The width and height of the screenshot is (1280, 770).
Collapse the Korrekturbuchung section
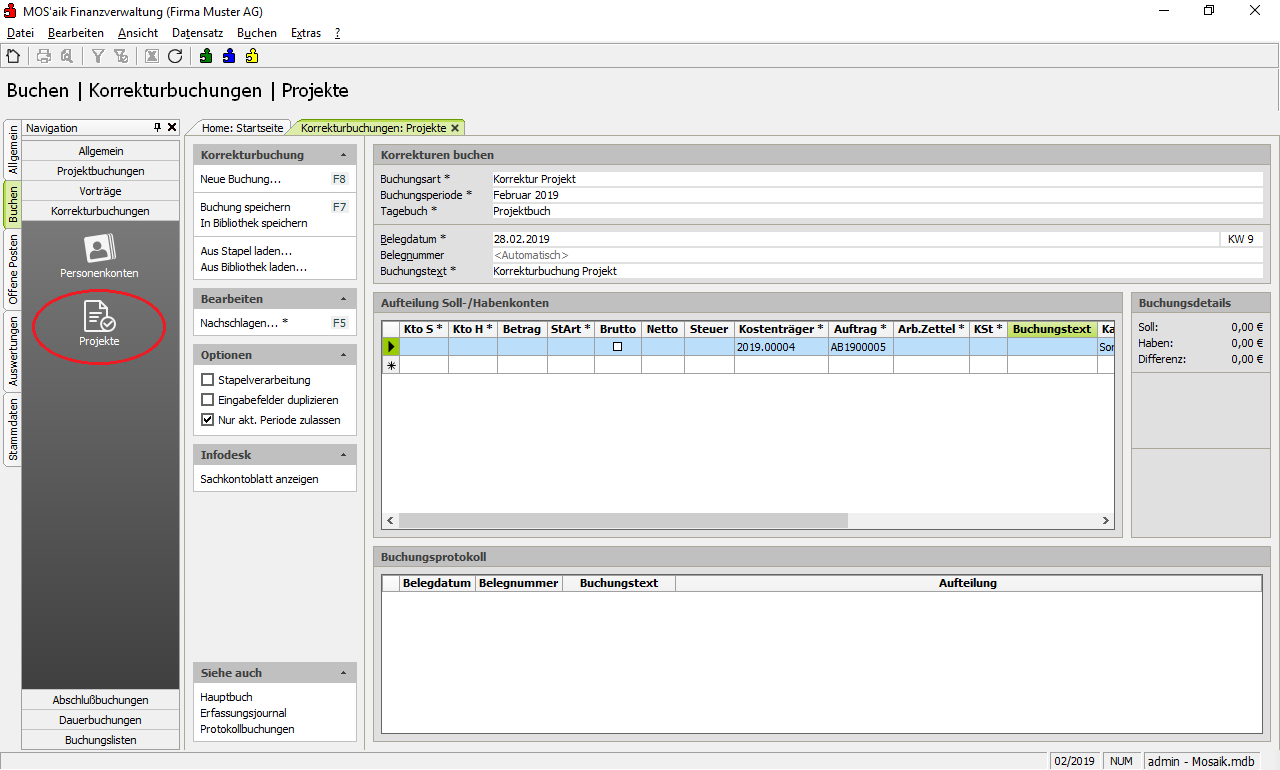344,155
